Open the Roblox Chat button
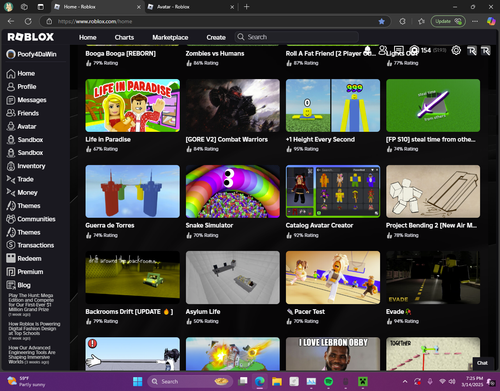500x391 pixels. (482, 363)
